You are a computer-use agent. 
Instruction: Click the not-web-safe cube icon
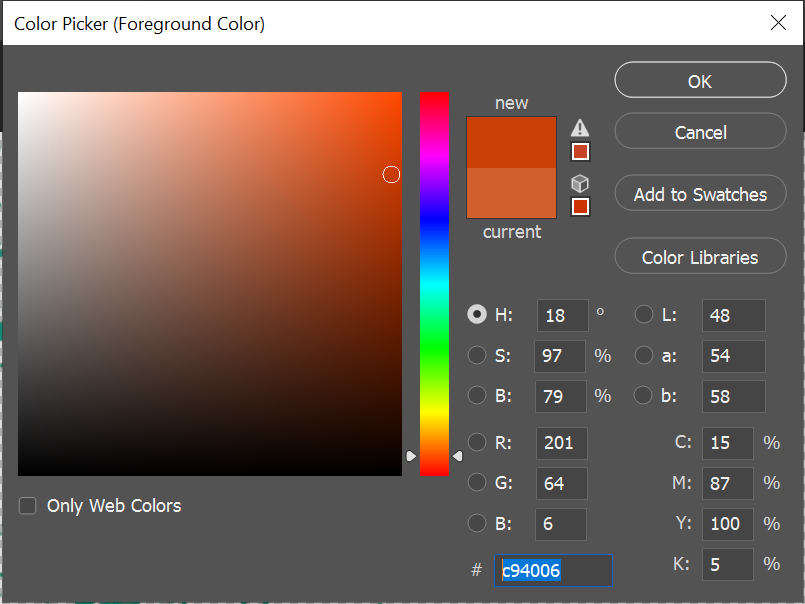580,183
